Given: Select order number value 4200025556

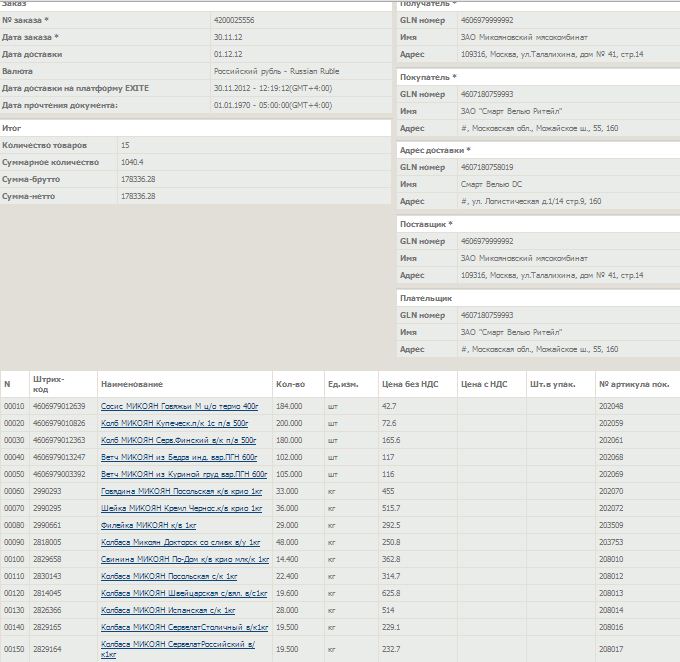Looking at the screenshot, I should (x=234, y=20).
